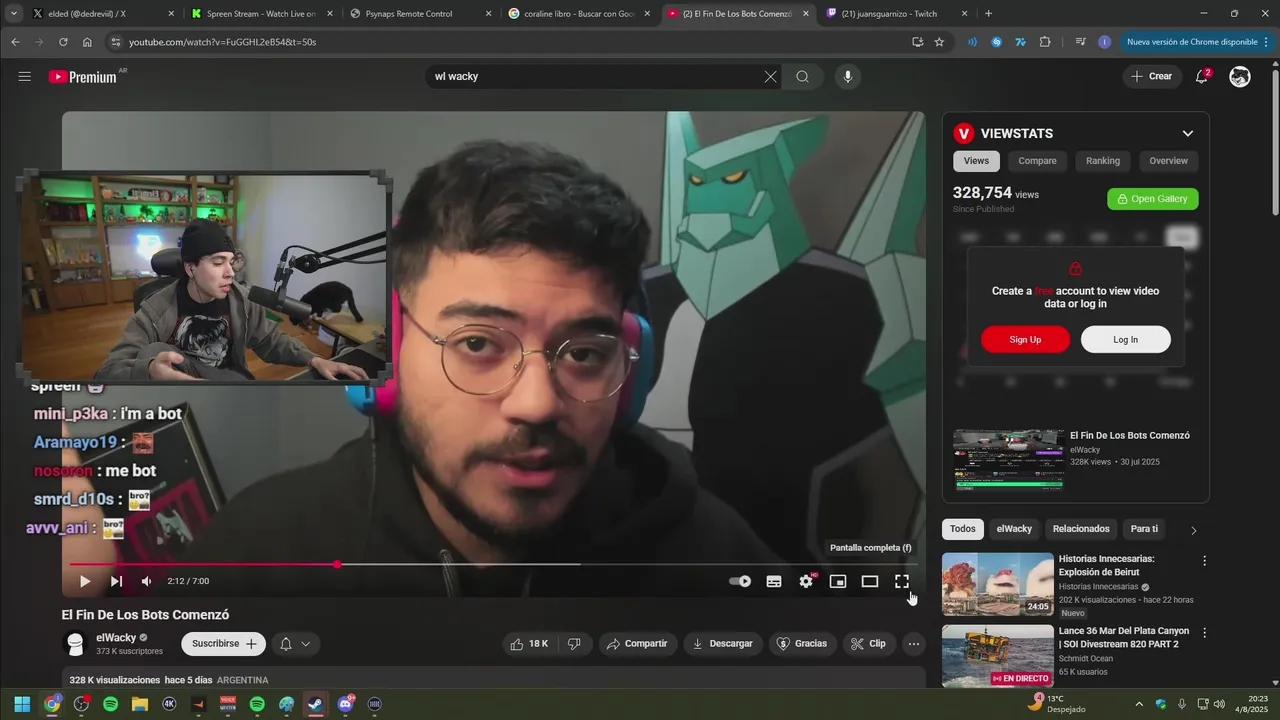
Task: Subscribe with the Suscribirse button
Action: click(223, 644)
